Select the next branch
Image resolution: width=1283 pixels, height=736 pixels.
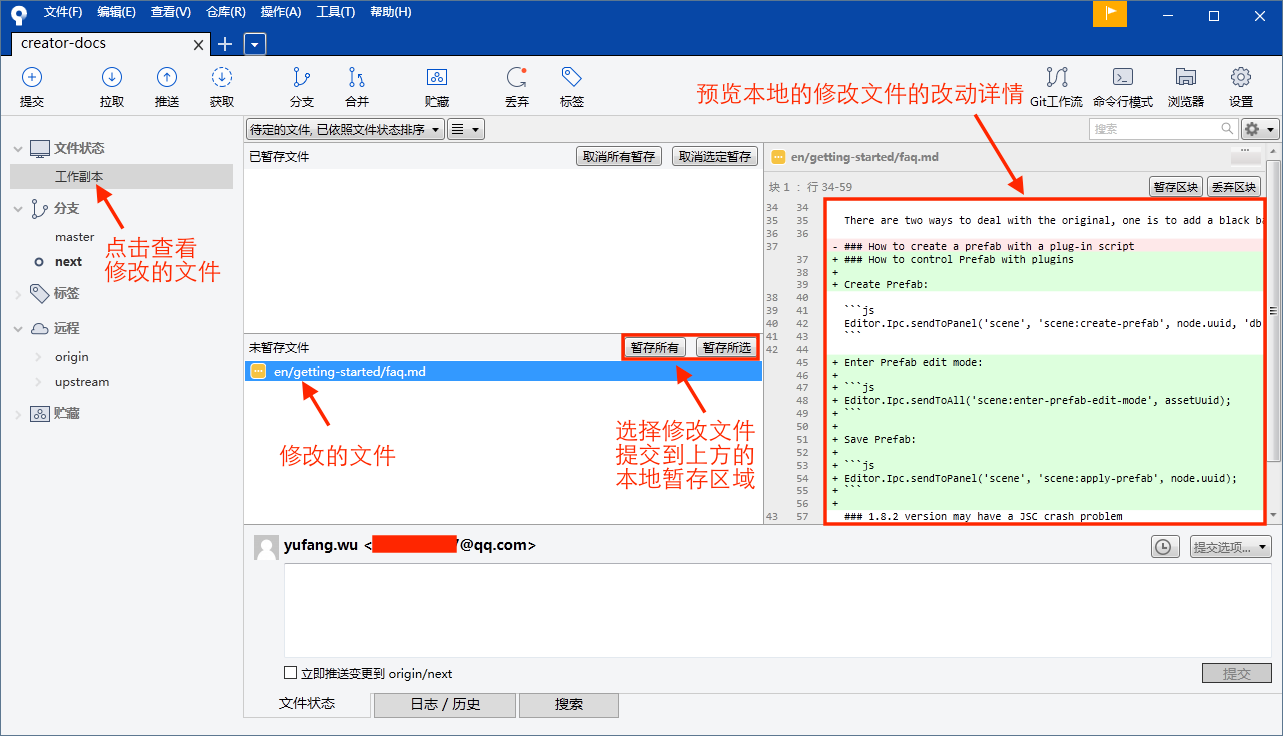click(69, 262)
